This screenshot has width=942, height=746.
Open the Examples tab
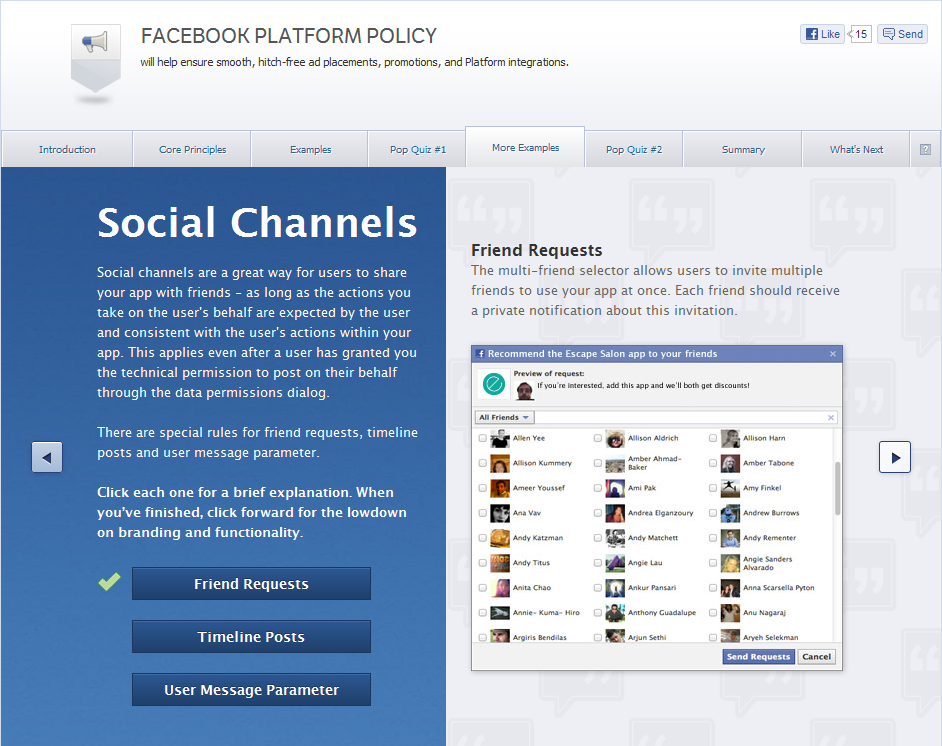click(310, 150)
